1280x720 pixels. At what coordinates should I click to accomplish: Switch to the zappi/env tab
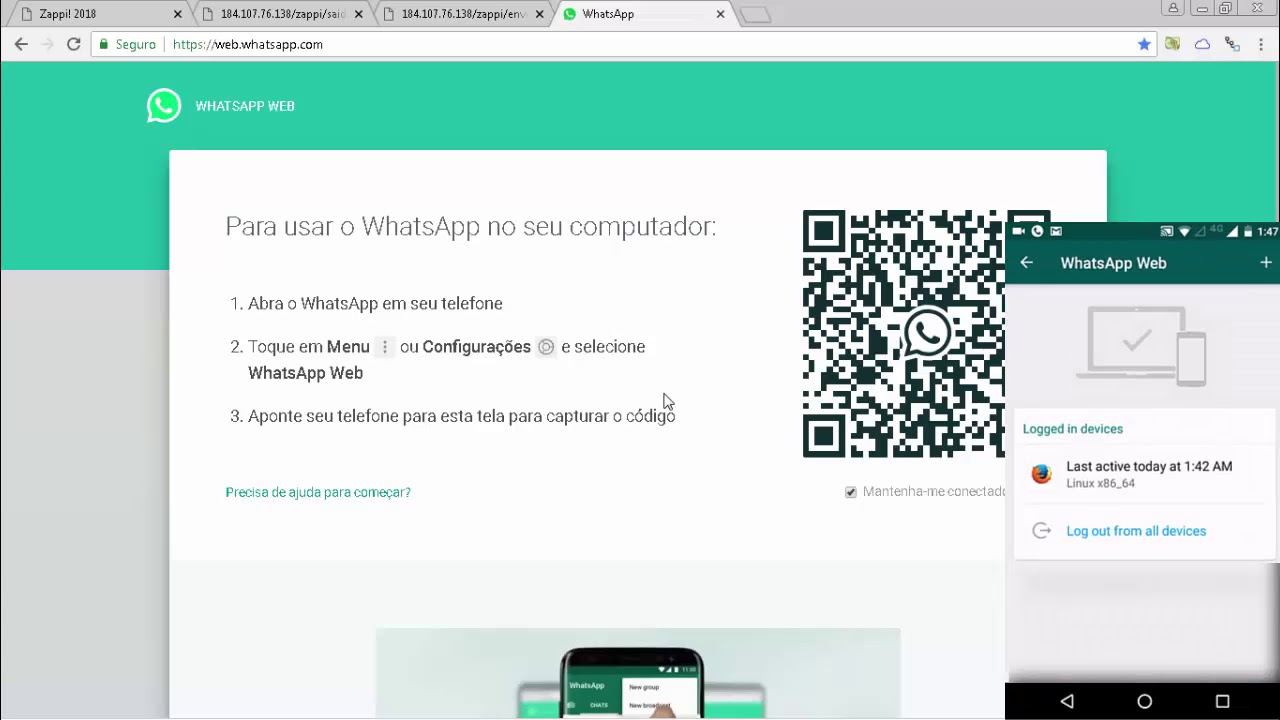pyautogui.click(x=463, y=14)
